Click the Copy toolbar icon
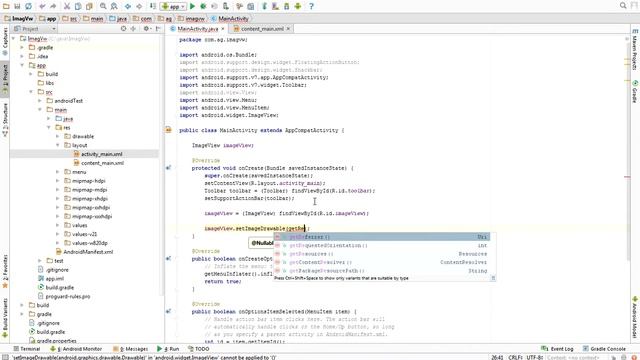This screenshot has height=360, width=640. (x=78, y=6)
